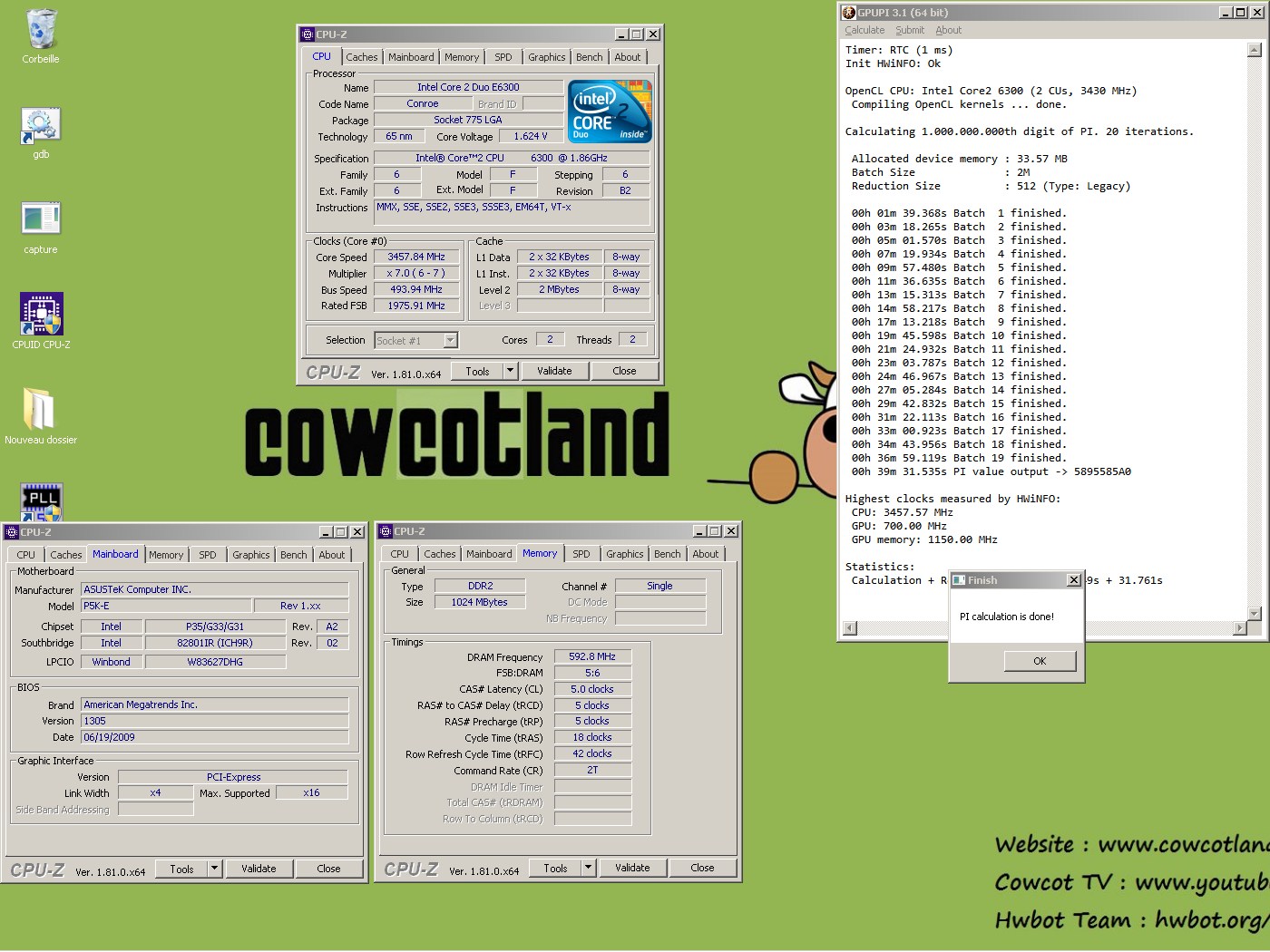
Task: Click the DDR2 memory type field
Action: 480,587
